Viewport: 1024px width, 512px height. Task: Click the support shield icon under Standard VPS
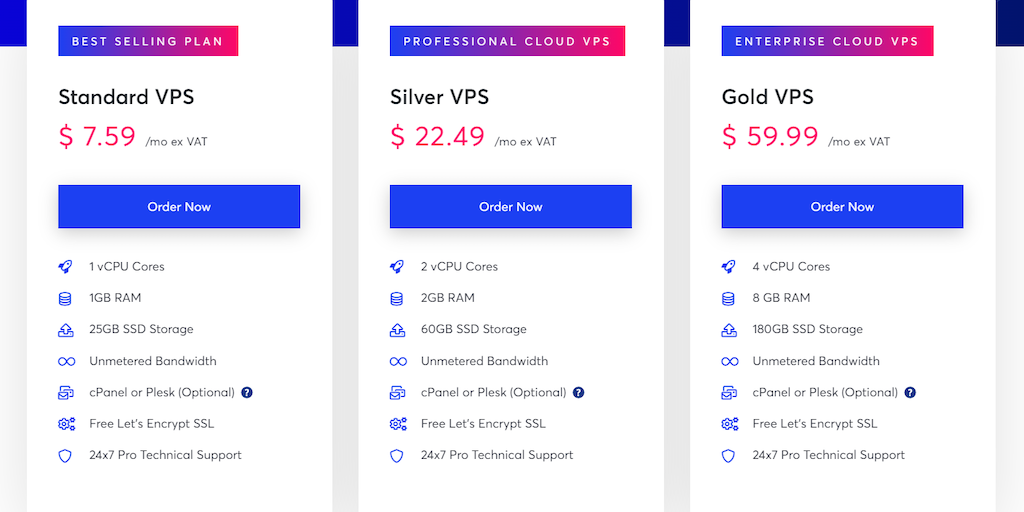tap(67, 456)
